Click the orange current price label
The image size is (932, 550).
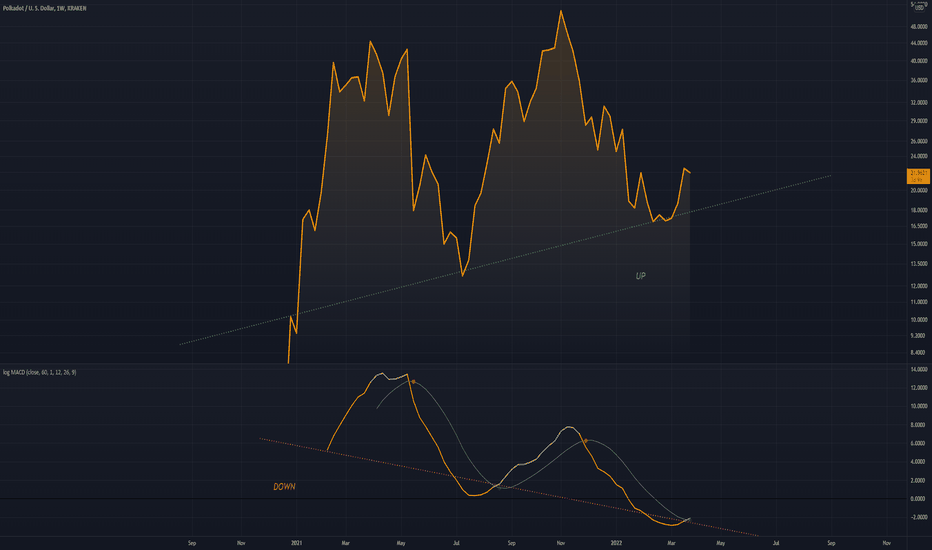pos(918,175)
